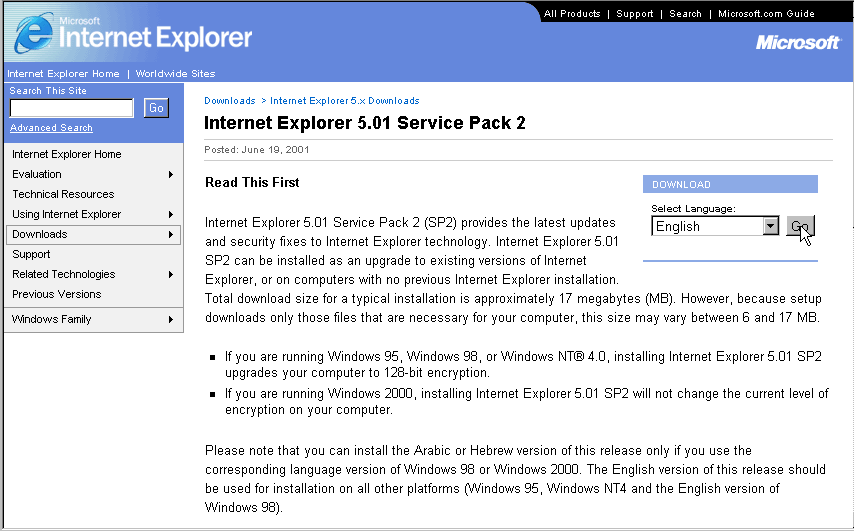Click the Internet Explorer 5.x Downloads breadcrumb
The image size is (854, 531).
pyautogui.click(x=345, y=101)
